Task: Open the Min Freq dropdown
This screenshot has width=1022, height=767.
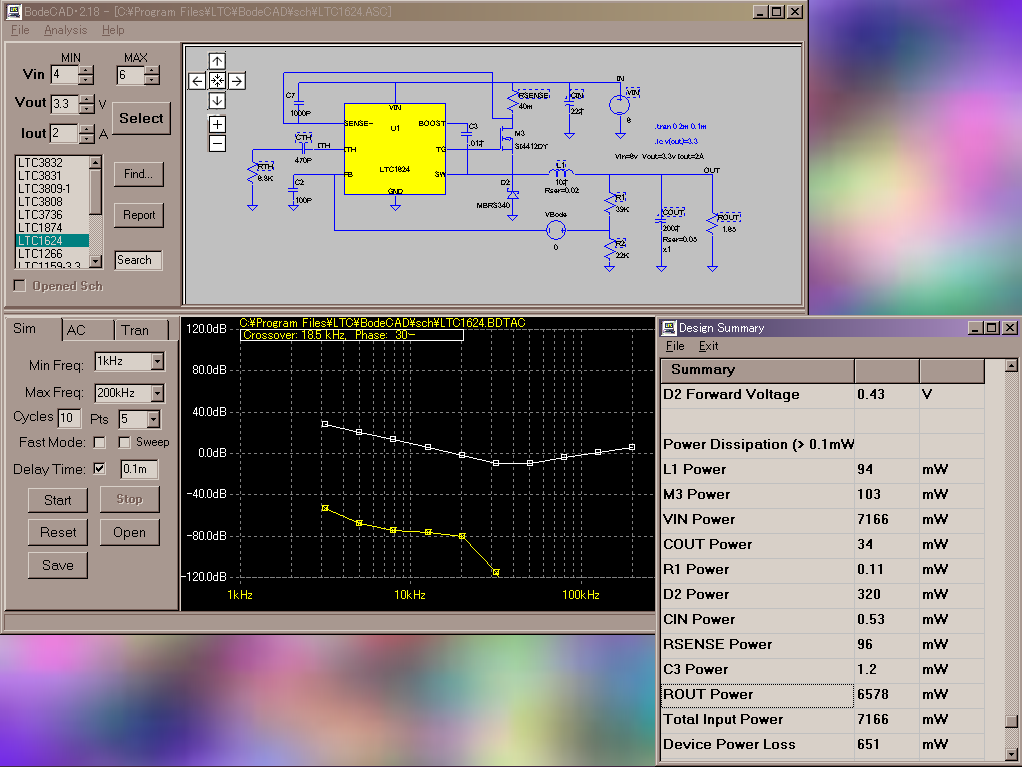Action: point(158,361)
